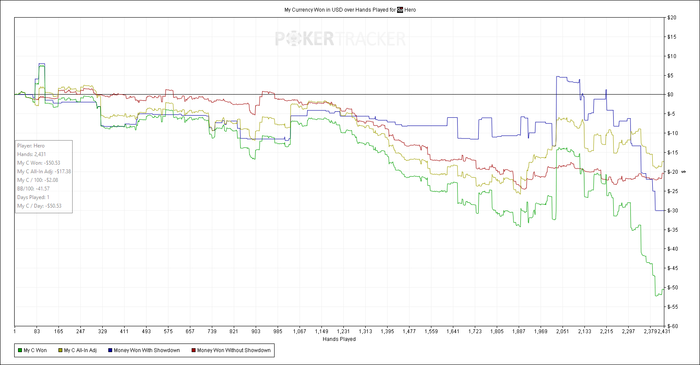Click the 83 tick label on the x-axis
The image size is (700, 365).
pos(37,332)
